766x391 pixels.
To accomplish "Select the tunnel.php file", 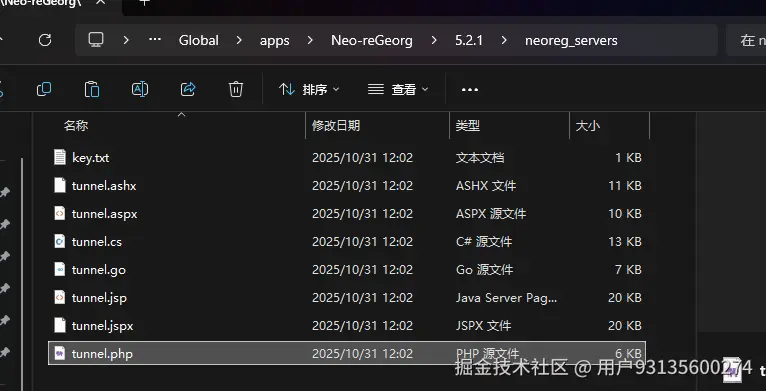I will (347, 353).
